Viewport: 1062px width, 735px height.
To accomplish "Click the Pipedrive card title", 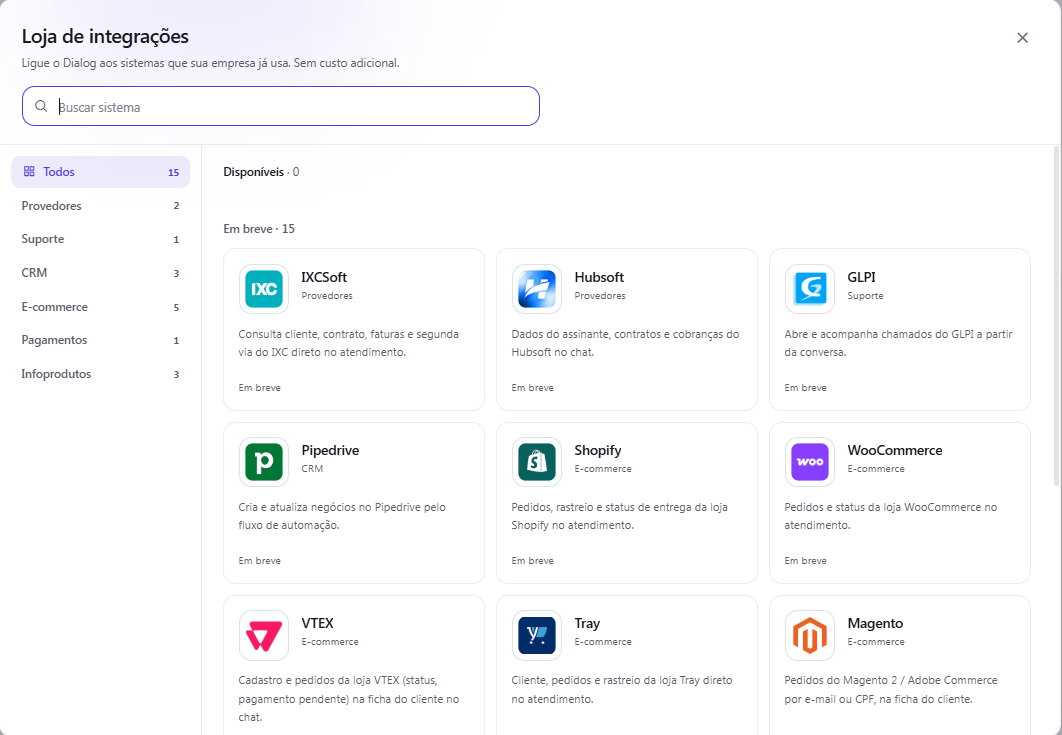I will (330, 450).
